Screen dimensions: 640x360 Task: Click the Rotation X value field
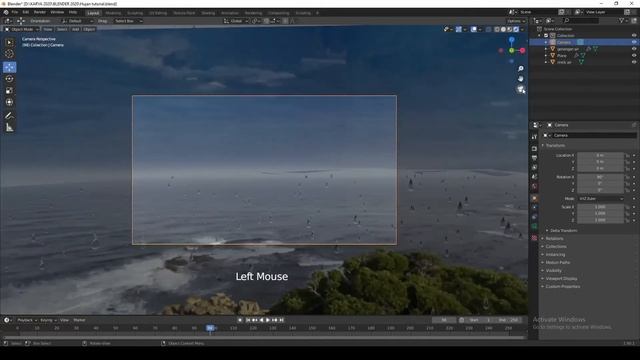point(600,177)
